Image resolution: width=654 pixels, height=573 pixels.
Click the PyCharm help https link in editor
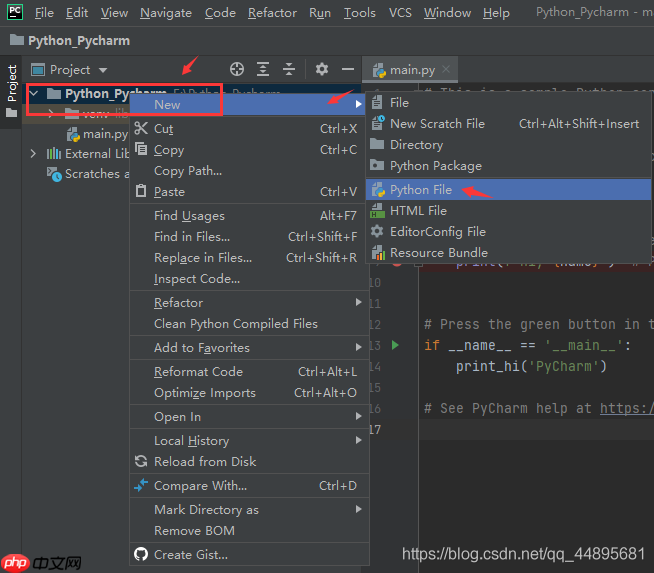pos(627,408)
